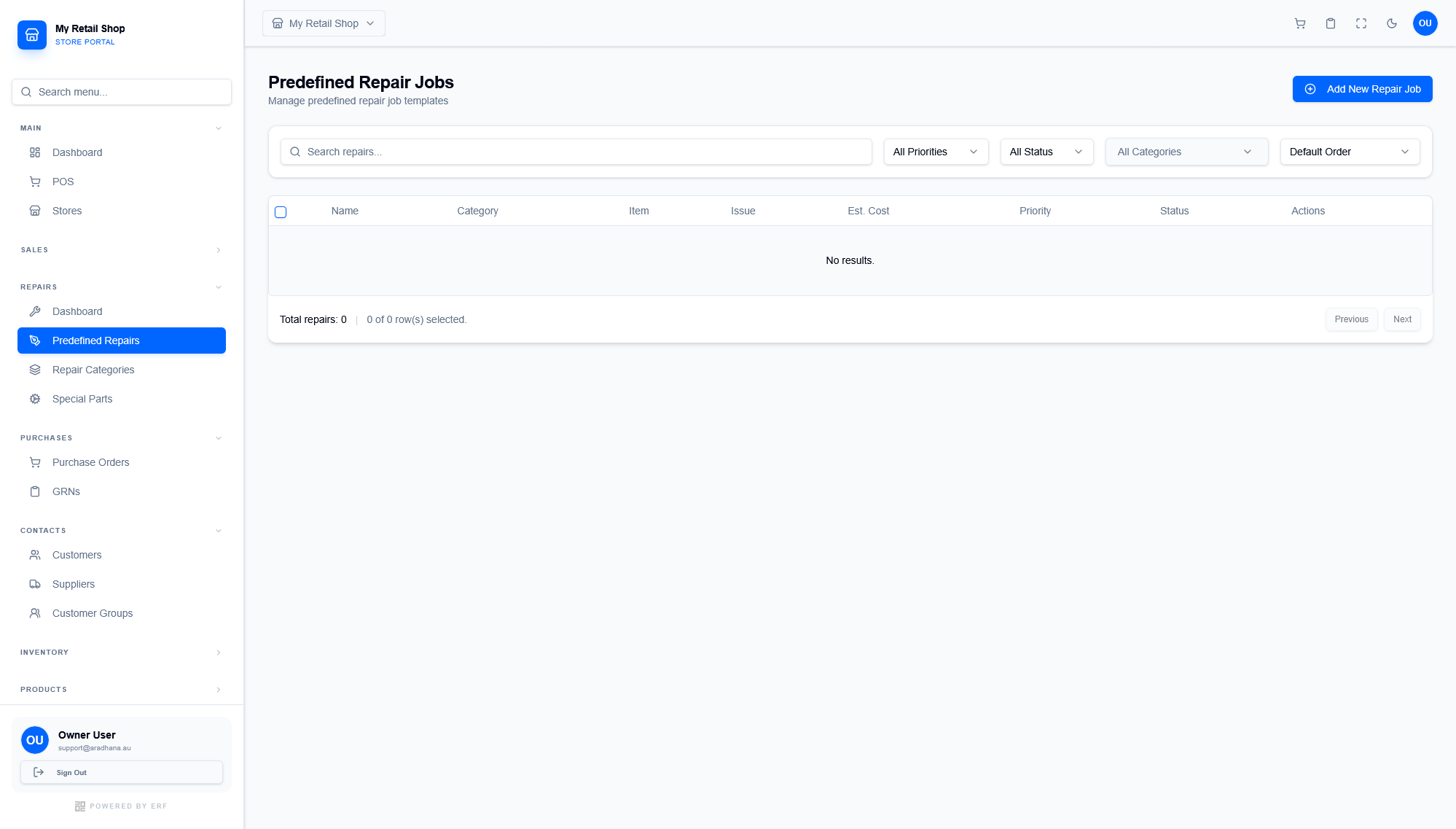Expand the SALES sidebar section

tap(121, 250)
